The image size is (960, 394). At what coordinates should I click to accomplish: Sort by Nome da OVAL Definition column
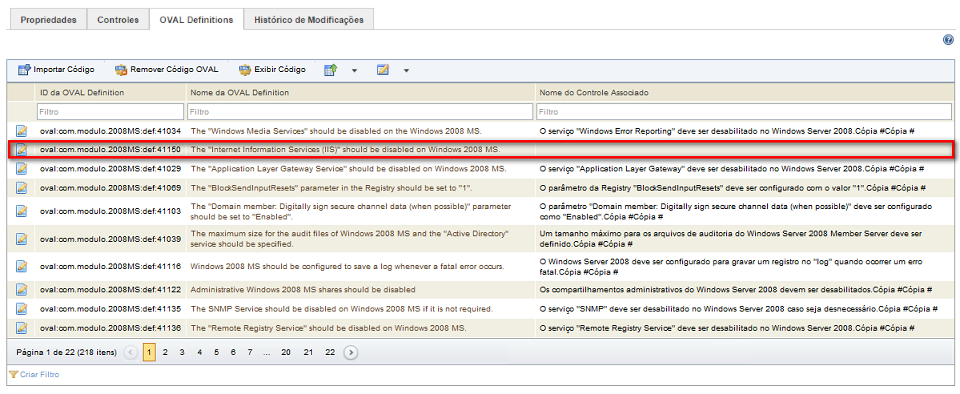point(239,92)
